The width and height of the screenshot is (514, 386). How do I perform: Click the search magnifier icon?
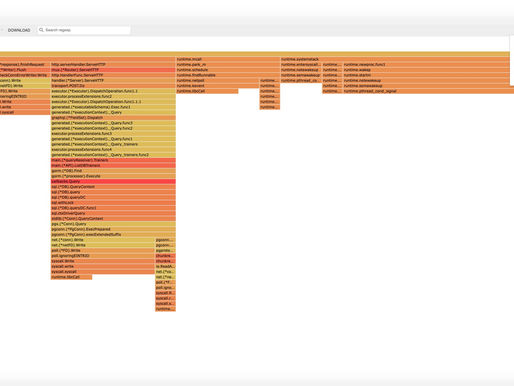tap(41, 30)
